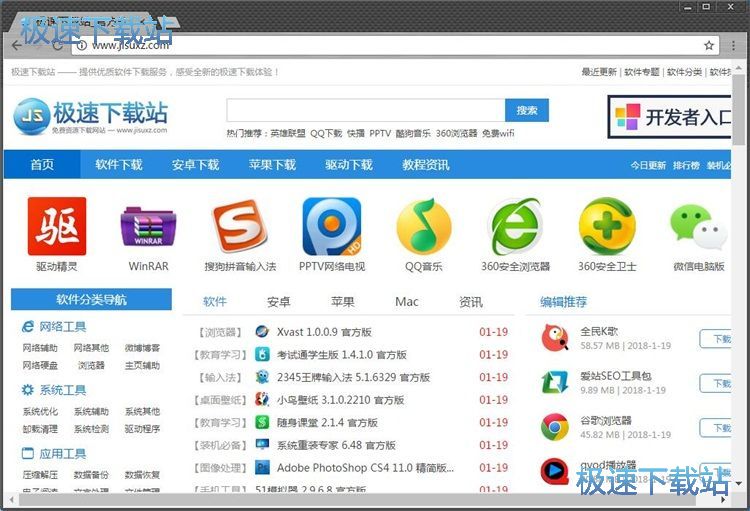Open the WinRAR app icon
This screenshot has height=511, width=750.
click(x=148, y=226)
